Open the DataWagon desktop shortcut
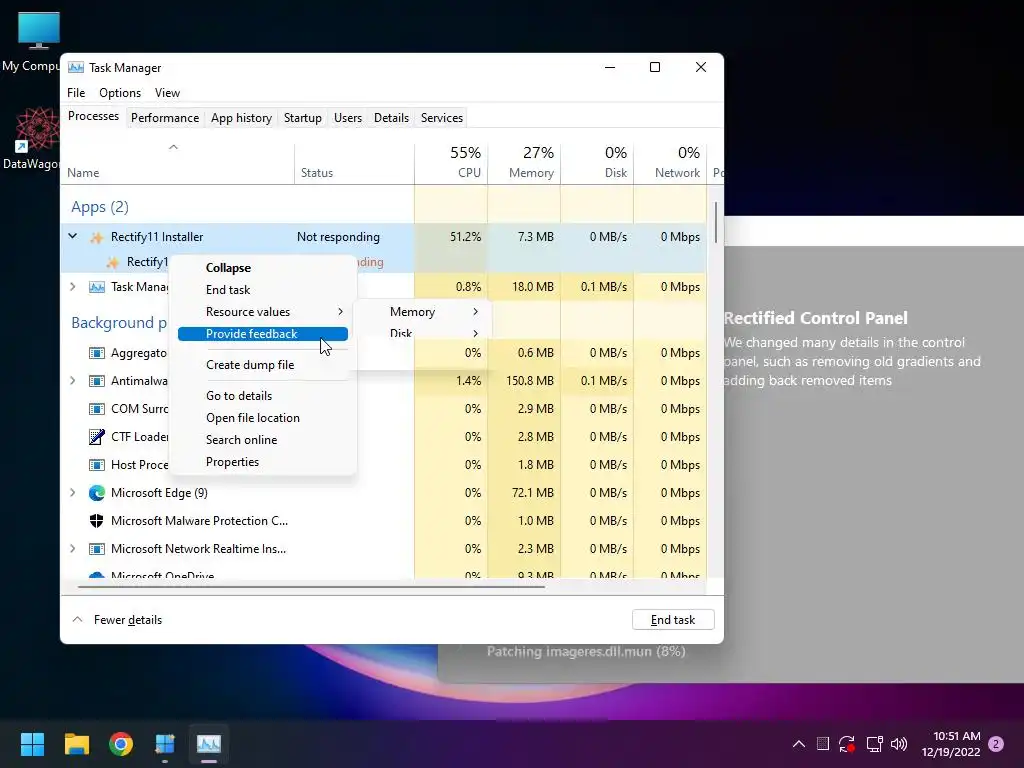The image size is (1024, 768). (34, 139)
